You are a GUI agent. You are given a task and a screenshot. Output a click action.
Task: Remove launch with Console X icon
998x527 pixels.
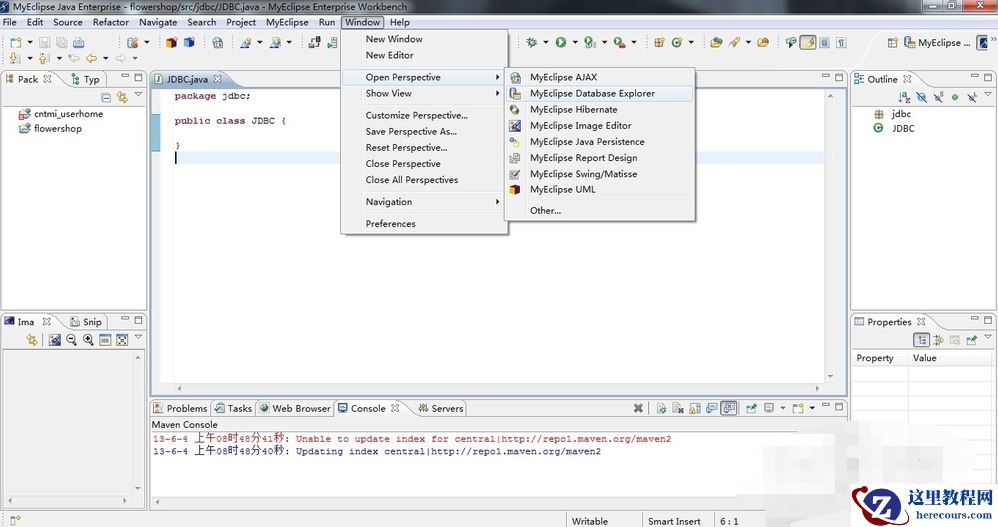click(x=638, y=408)
